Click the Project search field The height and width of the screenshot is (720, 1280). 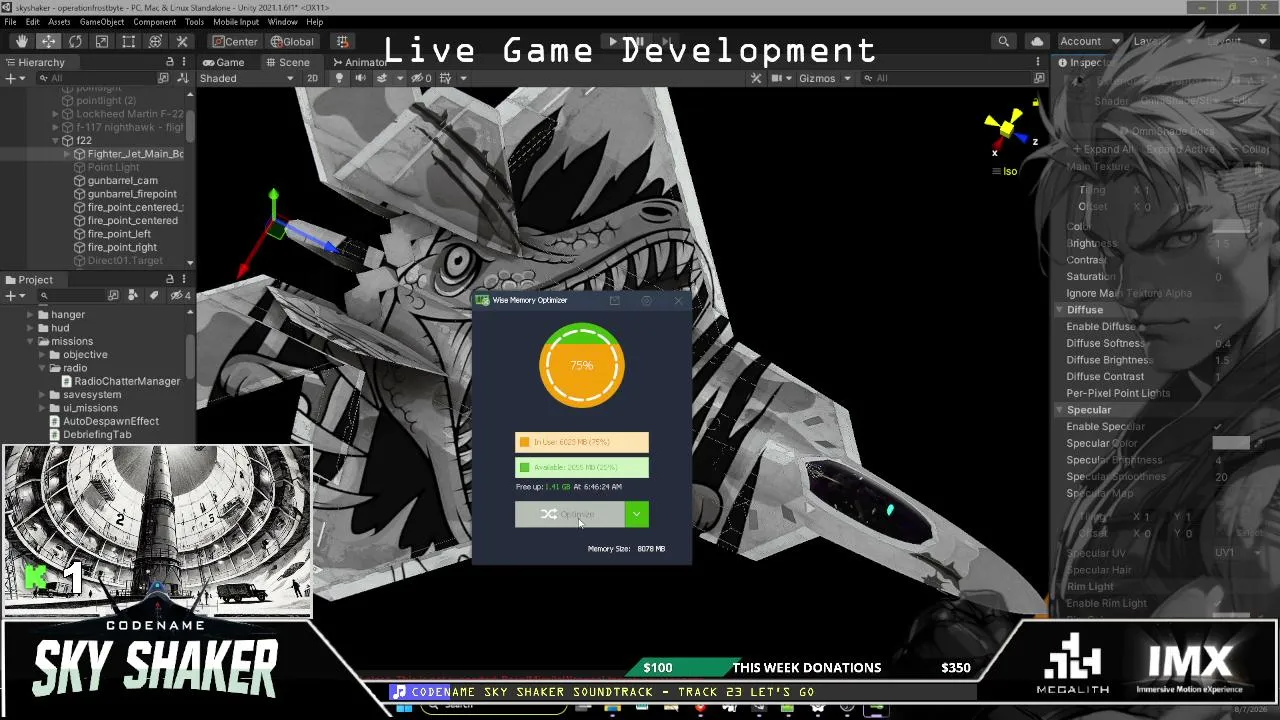click(70, 296)
